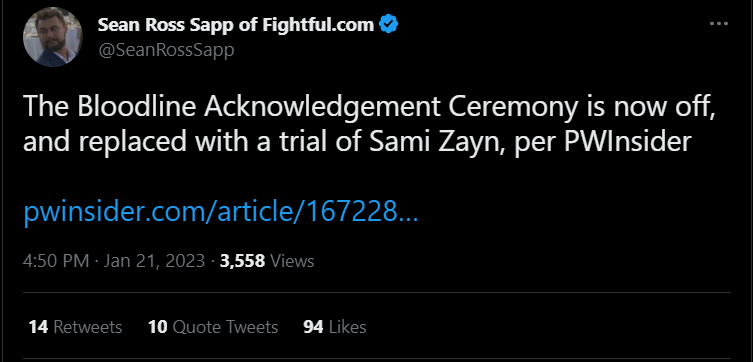Viewport: 753px width, 362px height.
Task: Click the blue verified checkmark badge
Action: click(x=388, y=24)
